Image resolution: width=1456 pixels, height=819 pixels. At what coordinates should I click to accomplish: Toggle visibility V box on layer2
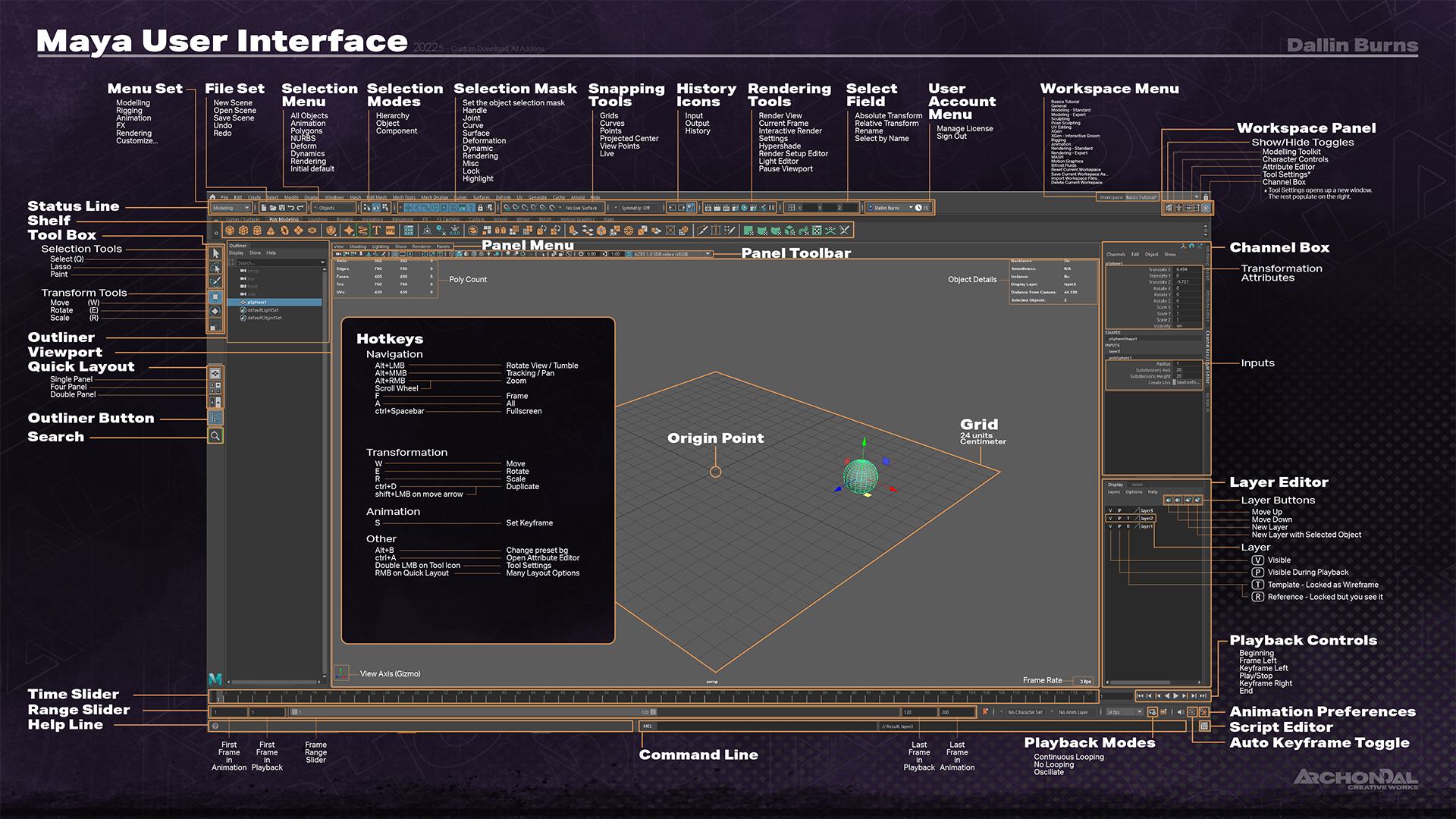[x=1110, y=519]
